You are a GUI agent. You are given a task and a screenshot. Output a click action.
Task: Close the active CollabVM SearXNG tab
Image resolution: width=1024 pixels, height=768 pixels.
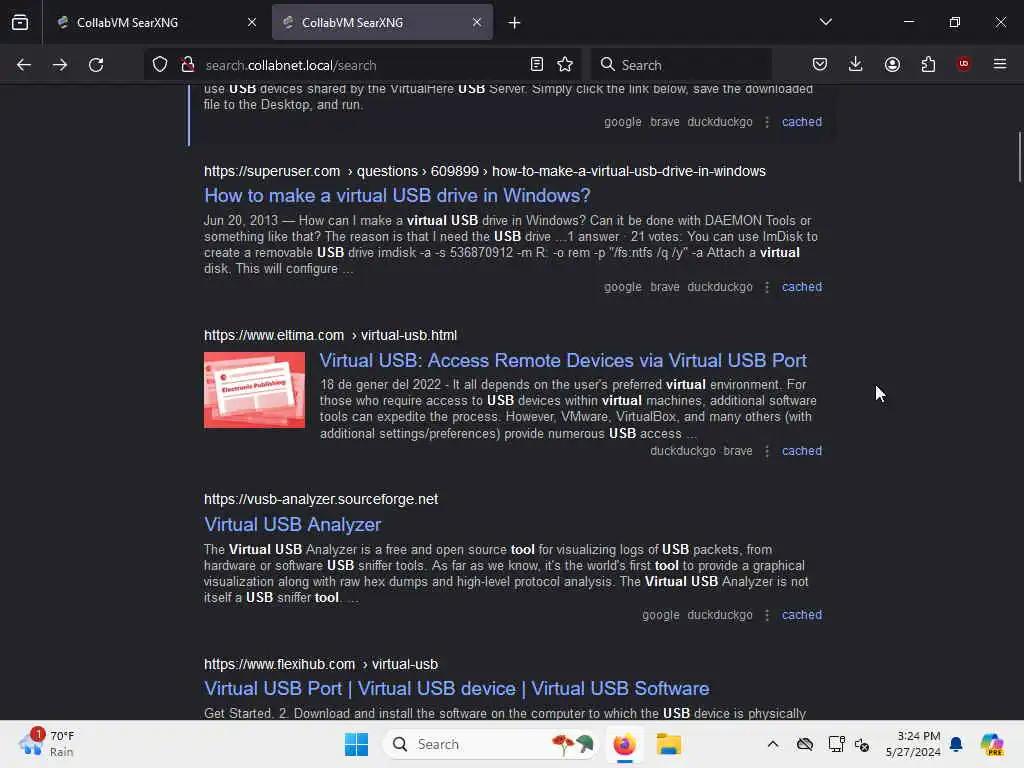pos(477,22)
